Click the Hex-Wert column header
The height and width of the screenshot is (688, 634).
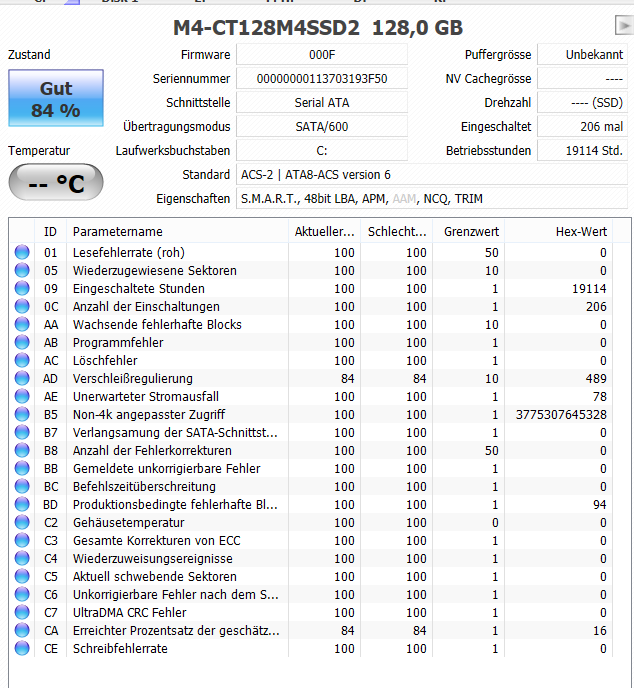tap(559, 231)
